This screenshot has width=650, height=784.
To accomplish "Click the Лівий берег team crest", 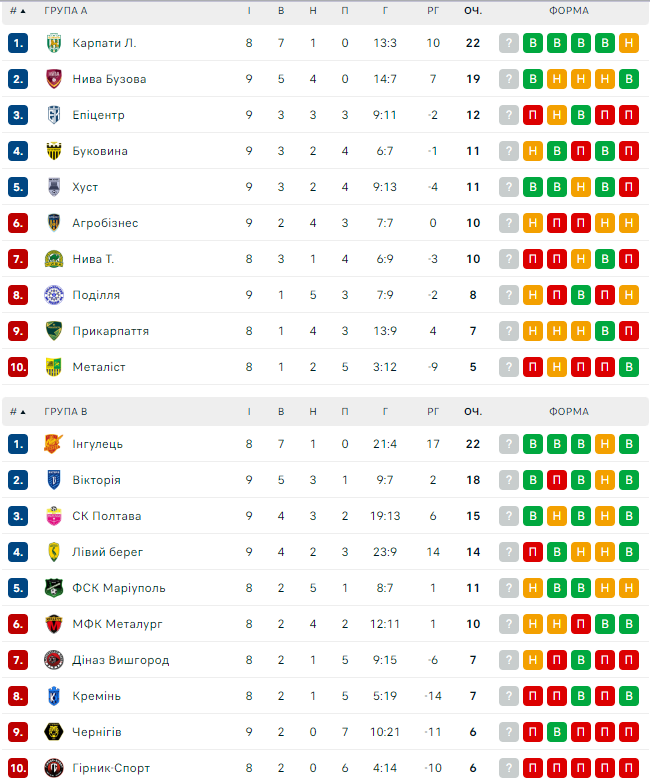I will point(54,552).
